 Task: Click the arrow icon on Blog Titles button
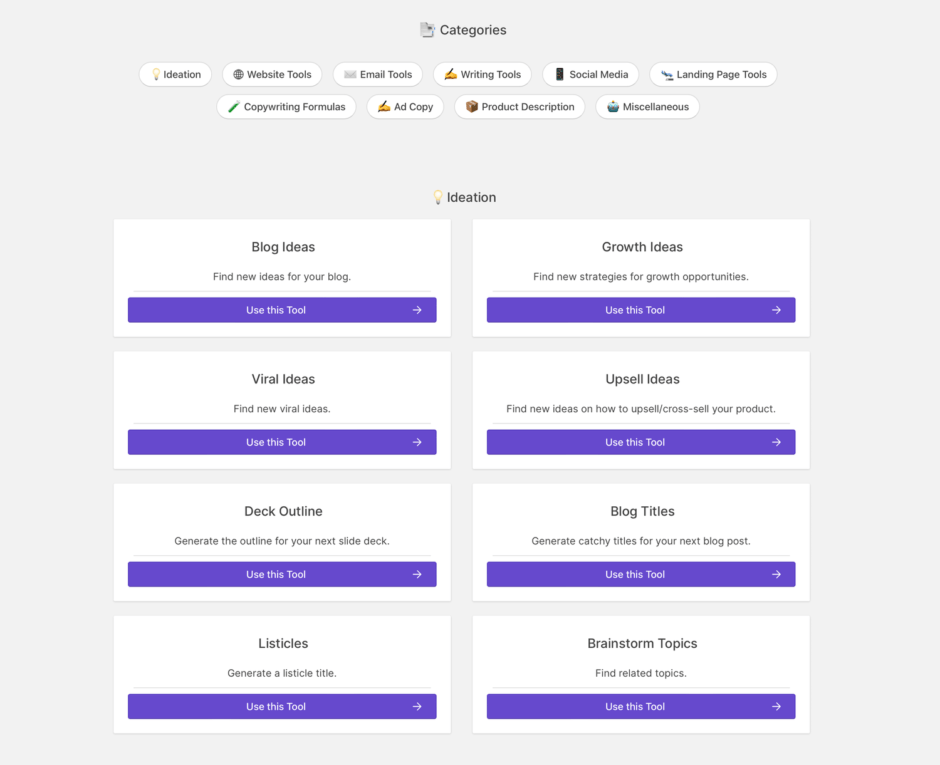776,574
